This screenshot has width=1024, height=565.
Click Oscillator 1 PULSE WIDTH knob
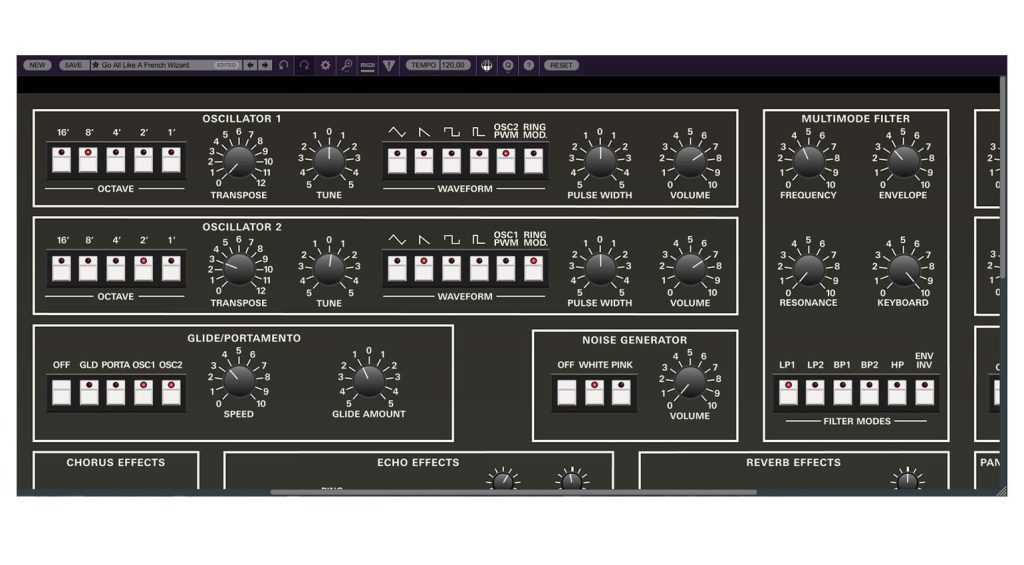[x=600, y=162]
